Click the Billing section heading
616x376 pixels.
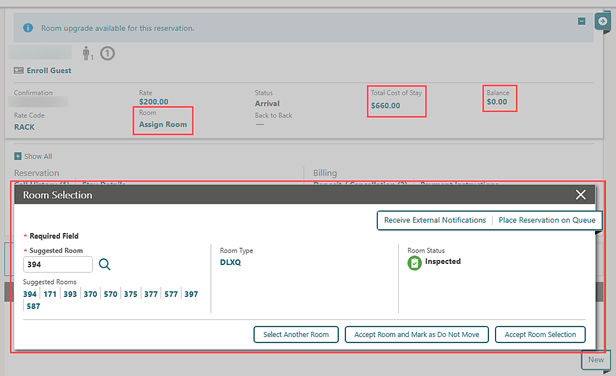tap(325, 173)
